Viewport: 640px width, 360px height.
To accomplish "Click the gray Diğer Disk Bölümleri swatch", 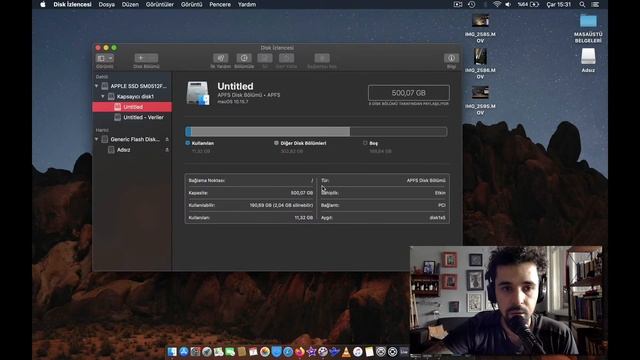I will tap(276, 143).
